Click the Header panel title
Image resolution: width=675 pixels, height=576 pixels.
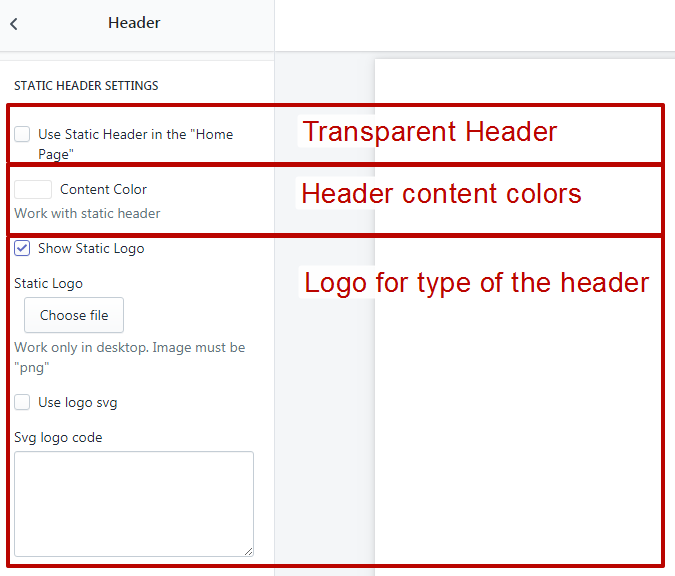pyautogui.click(x=134, y=23)
